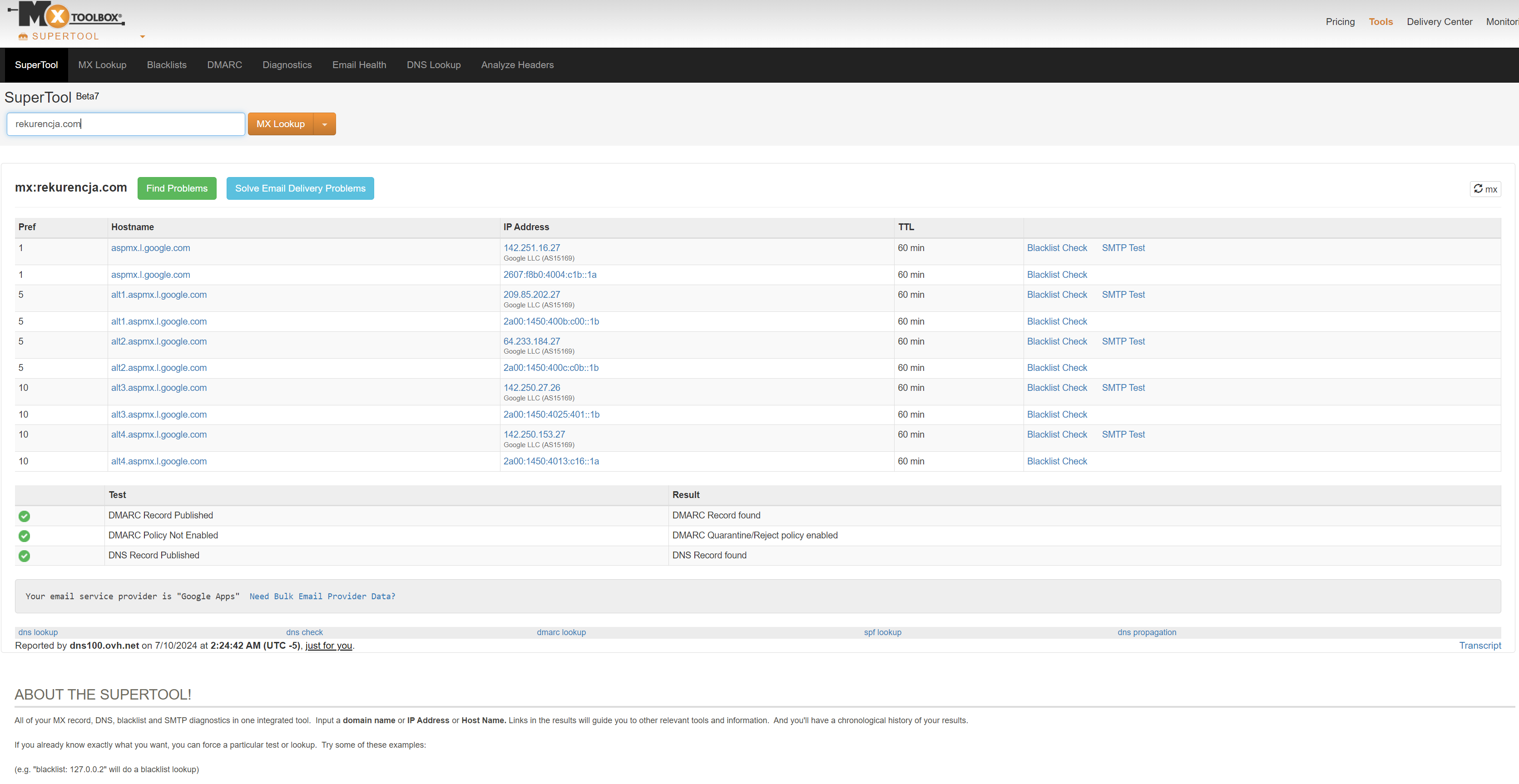Open alt4.aspmx.l.google.com hostname in the last row
Image resolution: width=1519 pixels, height=784 pixels.
click(158, 462)
